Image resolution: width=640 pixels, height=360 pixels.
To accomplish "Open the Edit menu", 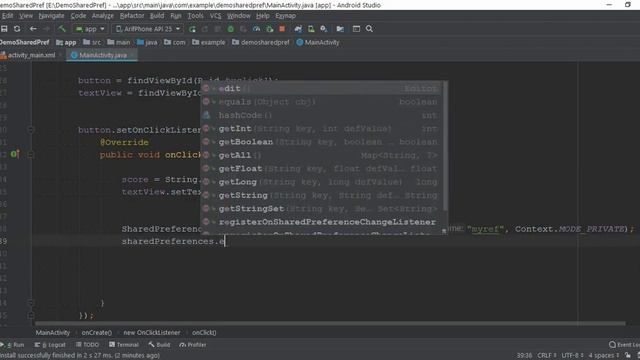I will pyautogui.click(x=7, y=16).
